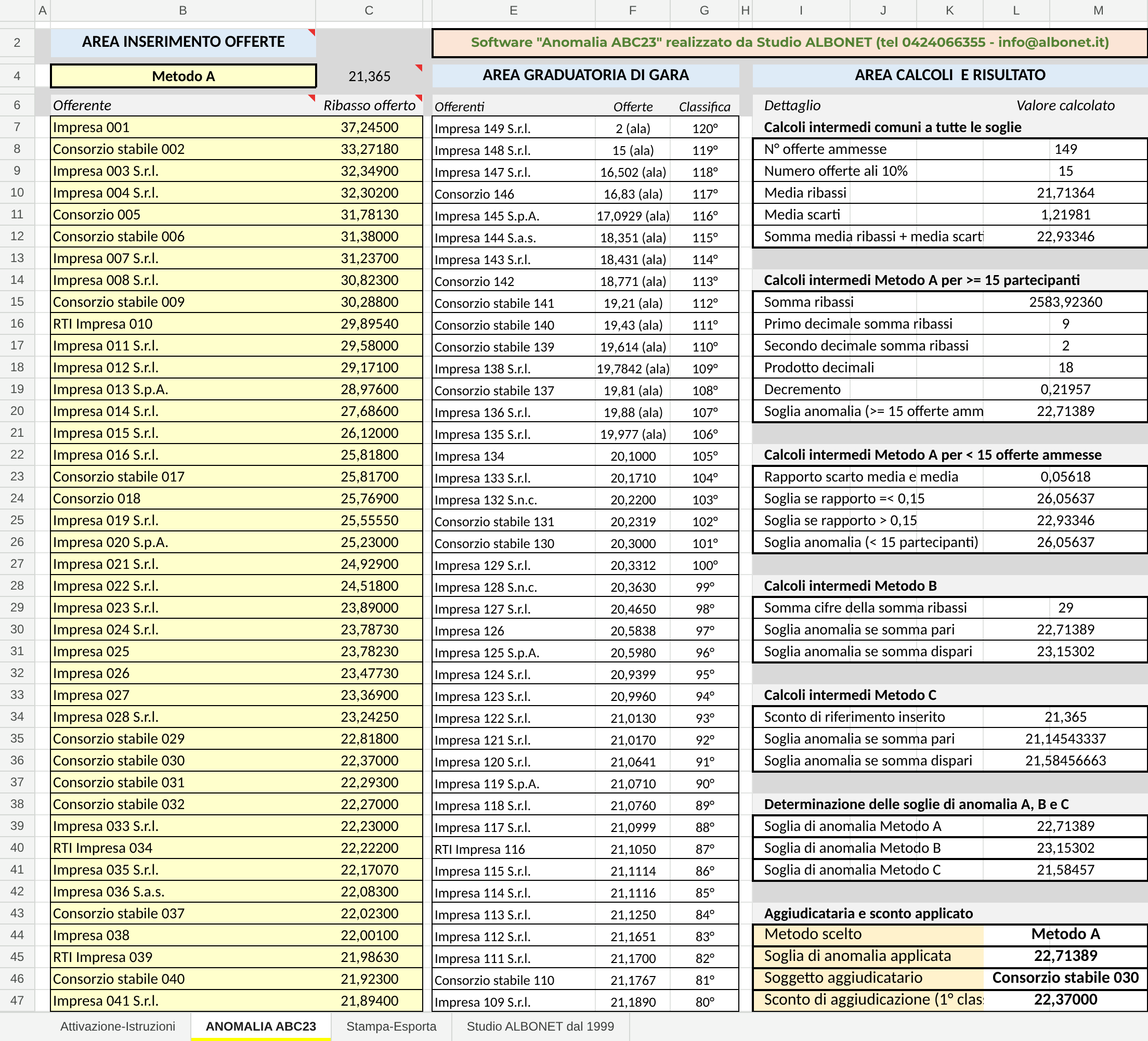This screenshot has height=1041, width=1148.
Task: Click the Somma ribassi value 2583,92360
Action: [1065, 303]
